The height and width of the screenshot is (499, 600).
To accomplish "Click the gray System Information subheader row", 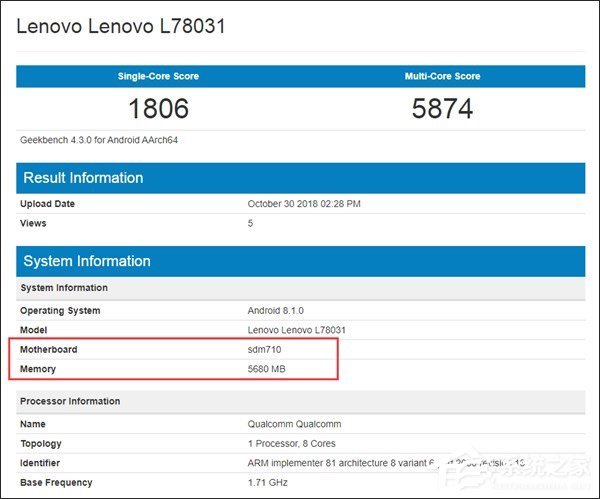I will pyautogui.click(x=300, y=288).
